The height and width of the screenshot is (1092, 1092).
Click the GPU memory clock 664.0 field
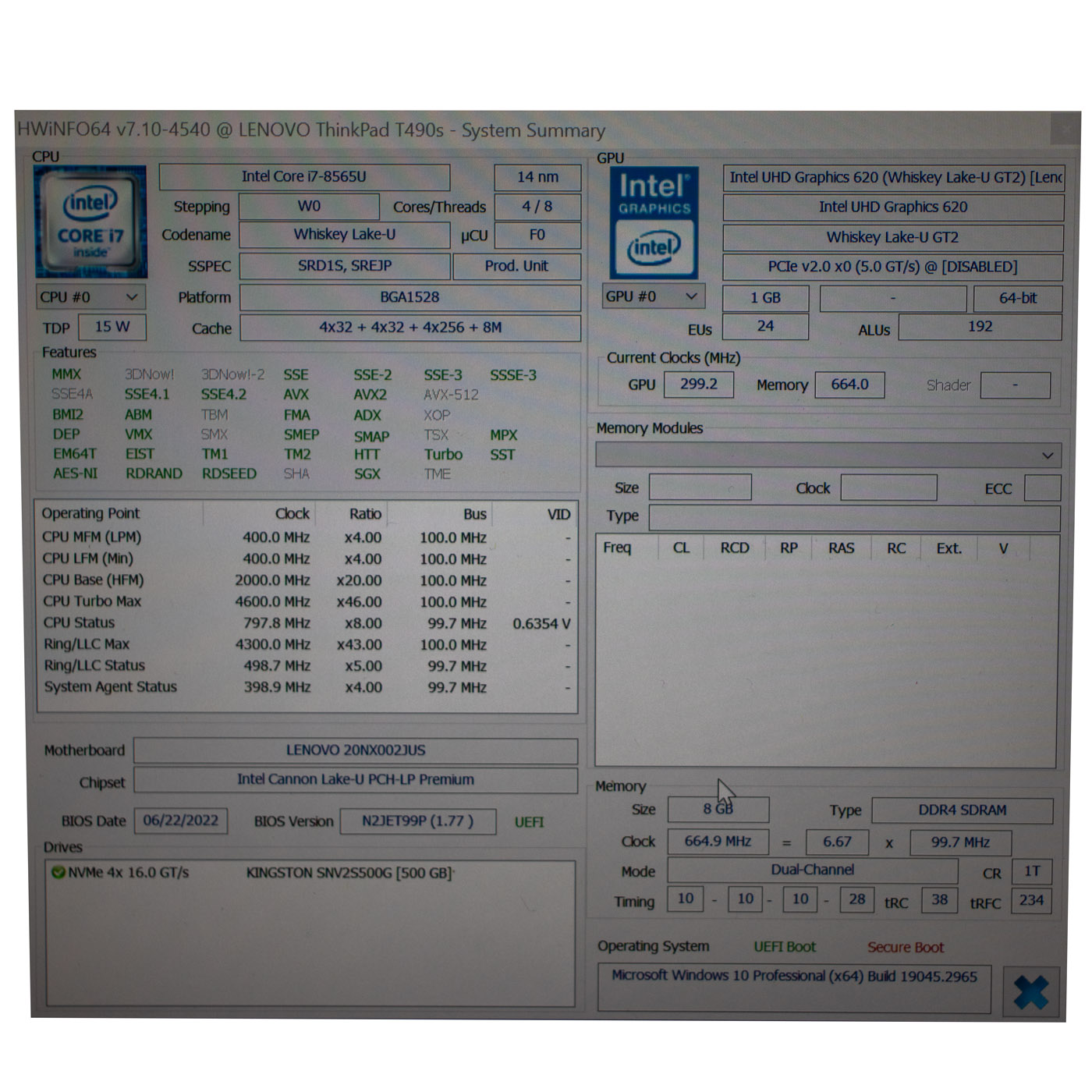pyautogui.click(x=849, y=385)
